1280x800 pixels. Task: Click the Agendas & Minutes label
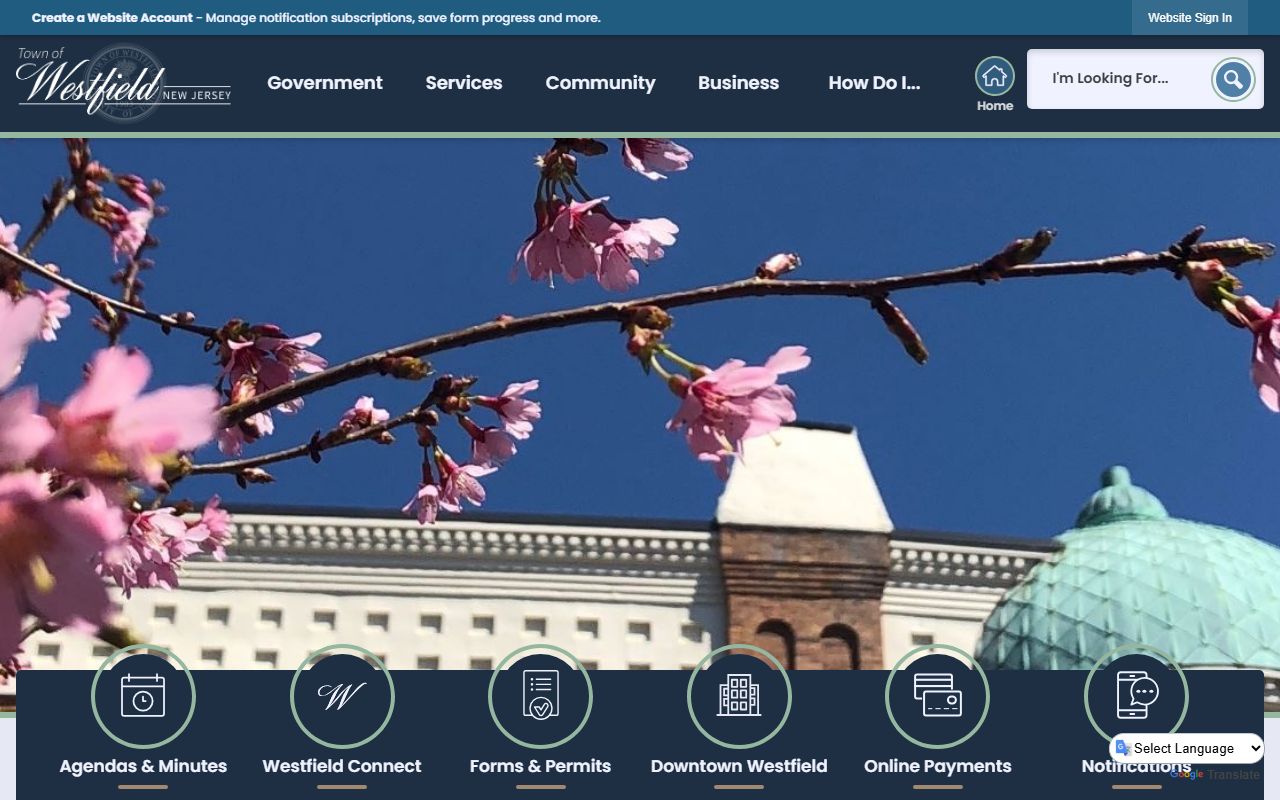click(x=143, y=766)
